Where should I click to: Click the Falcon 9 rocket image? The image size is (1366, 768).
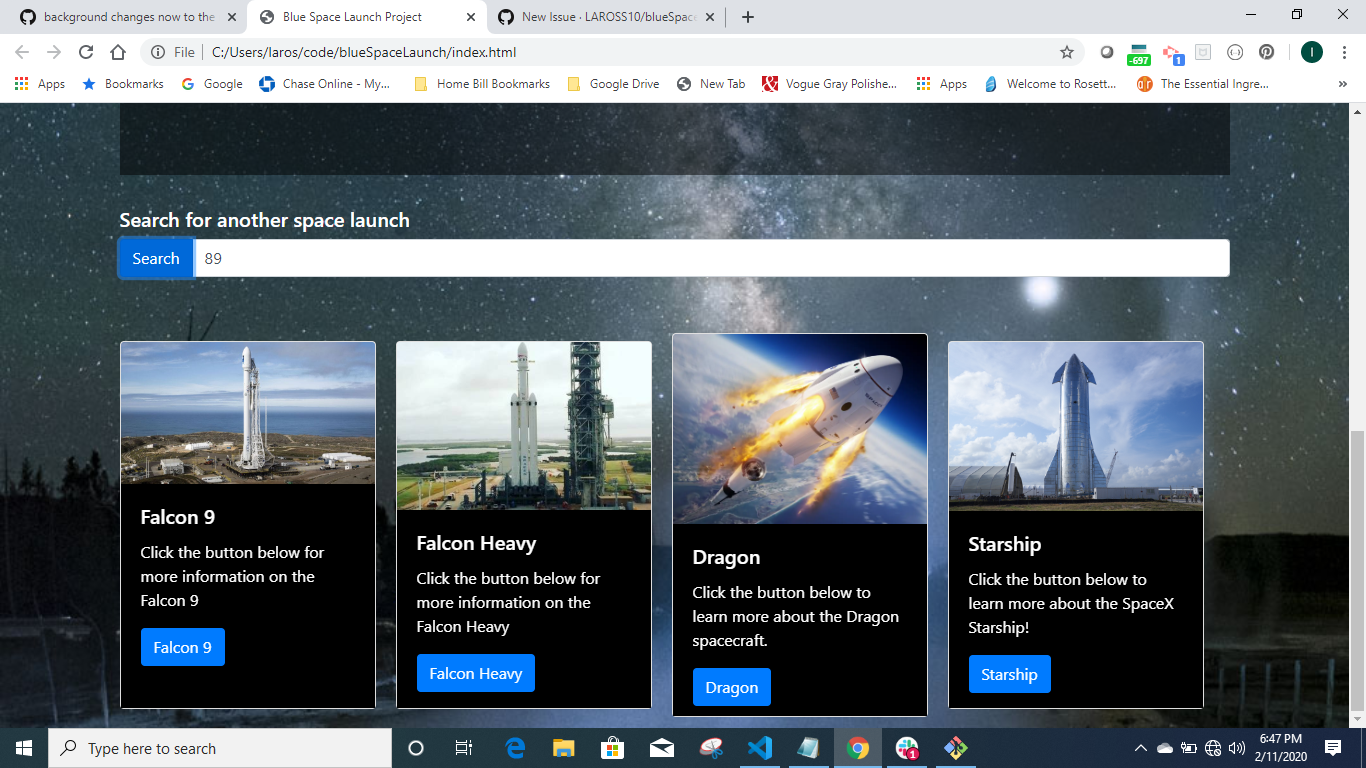[x=248, y=413]
